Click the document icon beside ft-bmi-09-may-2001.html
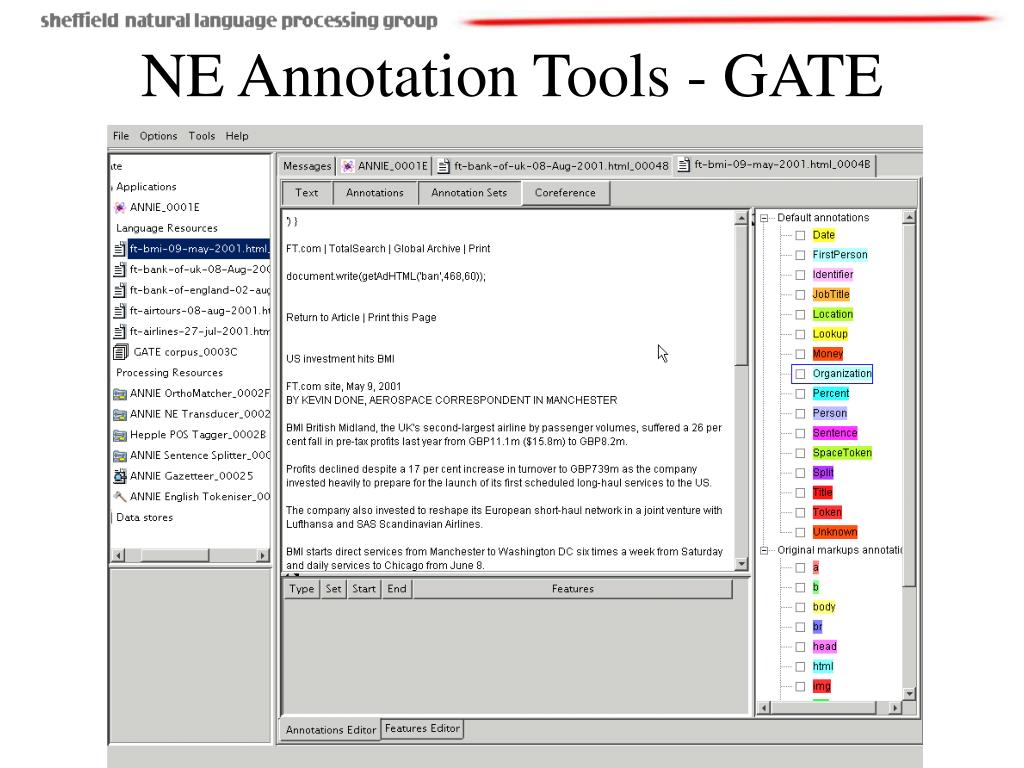This screenshot has width=1024, height=768. pos(120,249)
